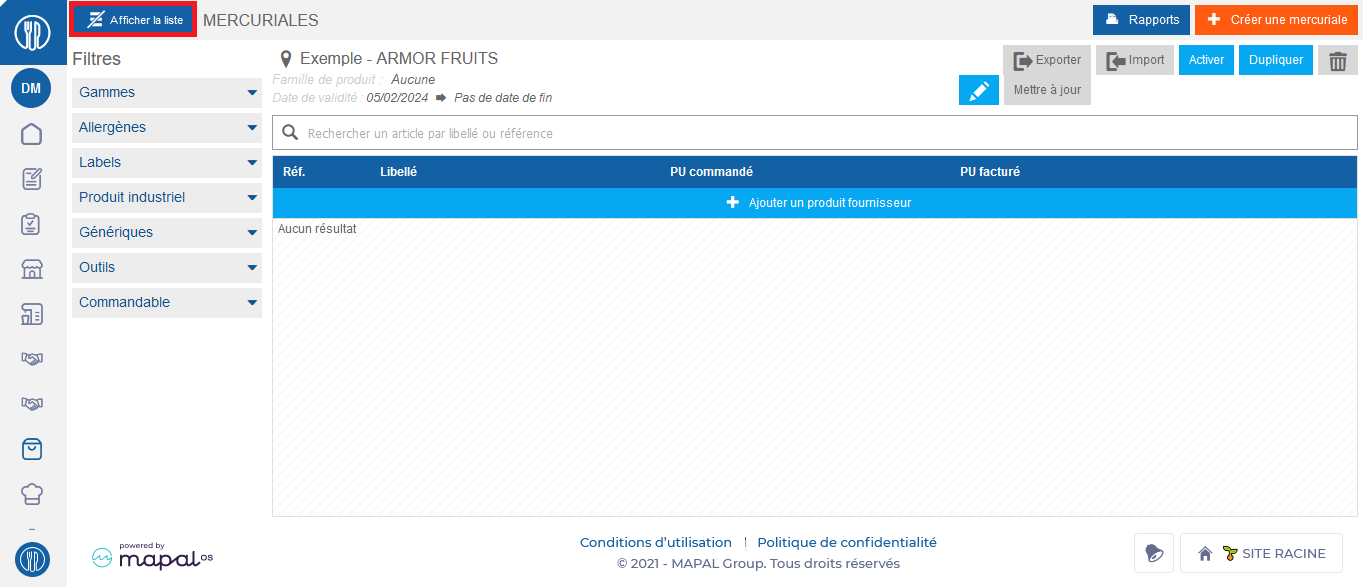Open the SITE RACINE navigation item
This screenshot has width=1363, height=587.
point(1261,552)
